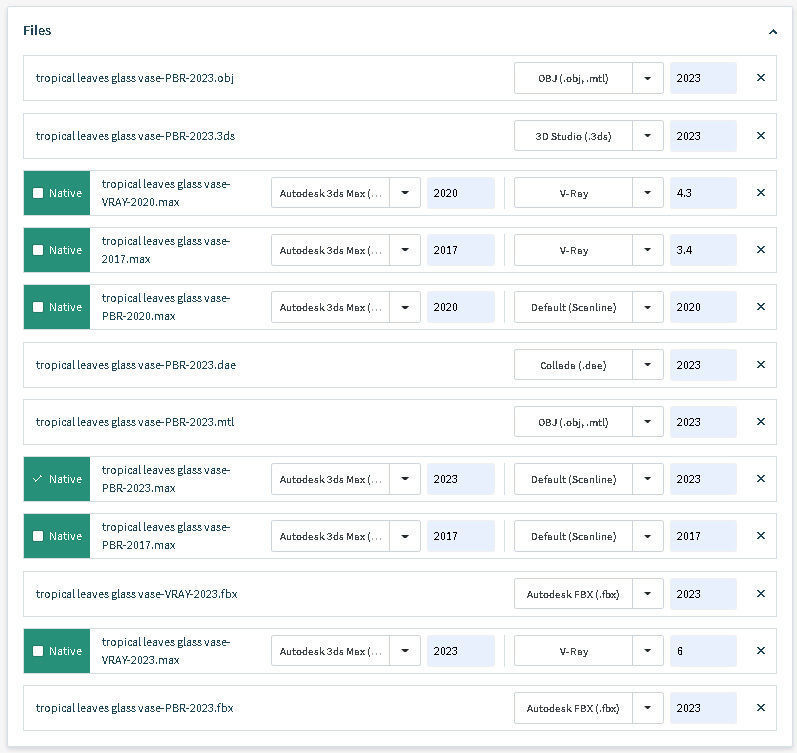Remove the PBR-2023.3ds file row
This screenshot has height=753, width=797.
[x=760, y=136]
